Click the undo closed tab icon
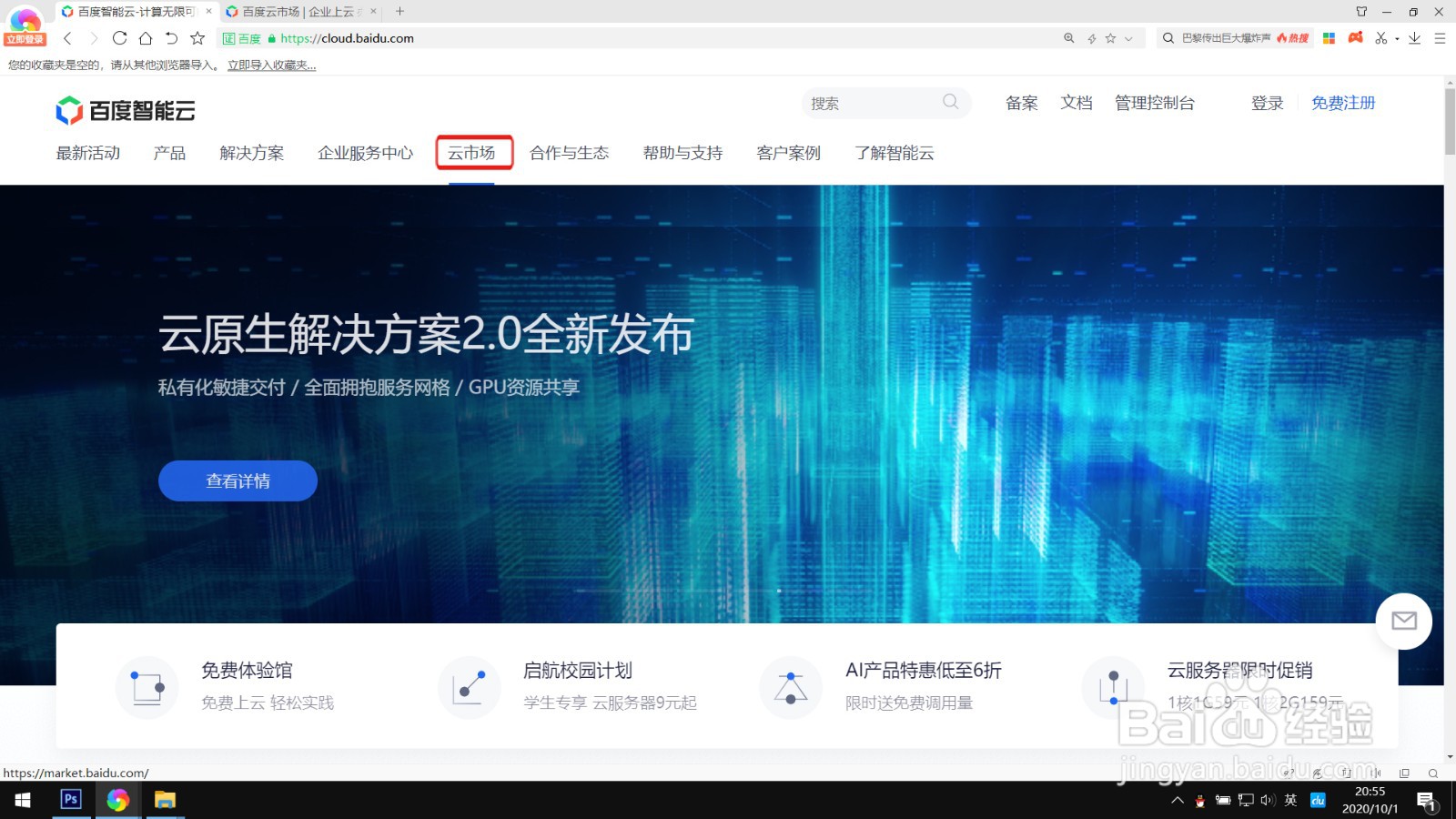The image size is (1456, 819). [171, 38]
